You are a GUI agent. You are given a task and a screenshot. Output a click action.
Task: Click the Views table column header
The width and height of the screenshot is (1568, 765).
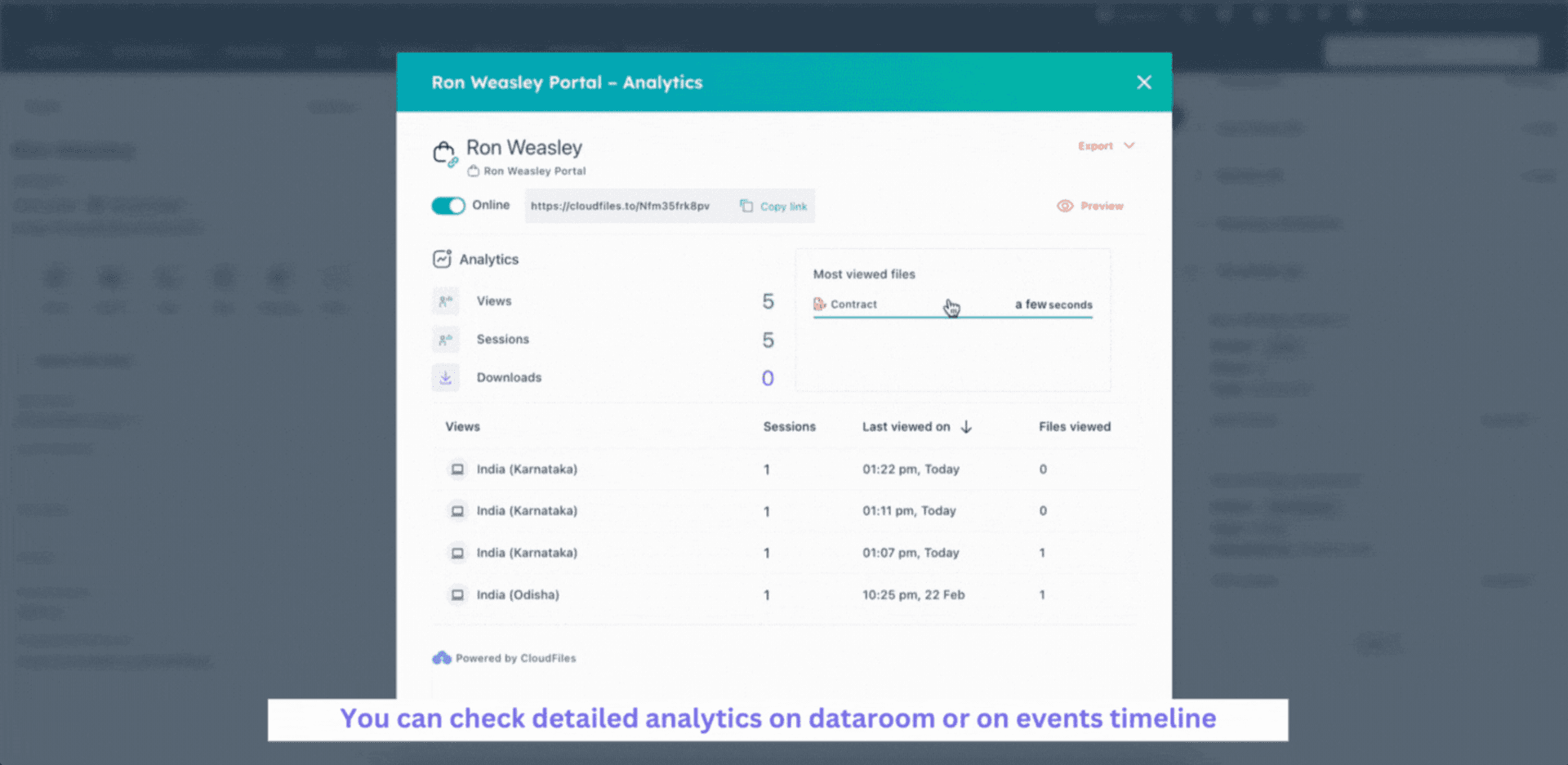coord(462,427)
